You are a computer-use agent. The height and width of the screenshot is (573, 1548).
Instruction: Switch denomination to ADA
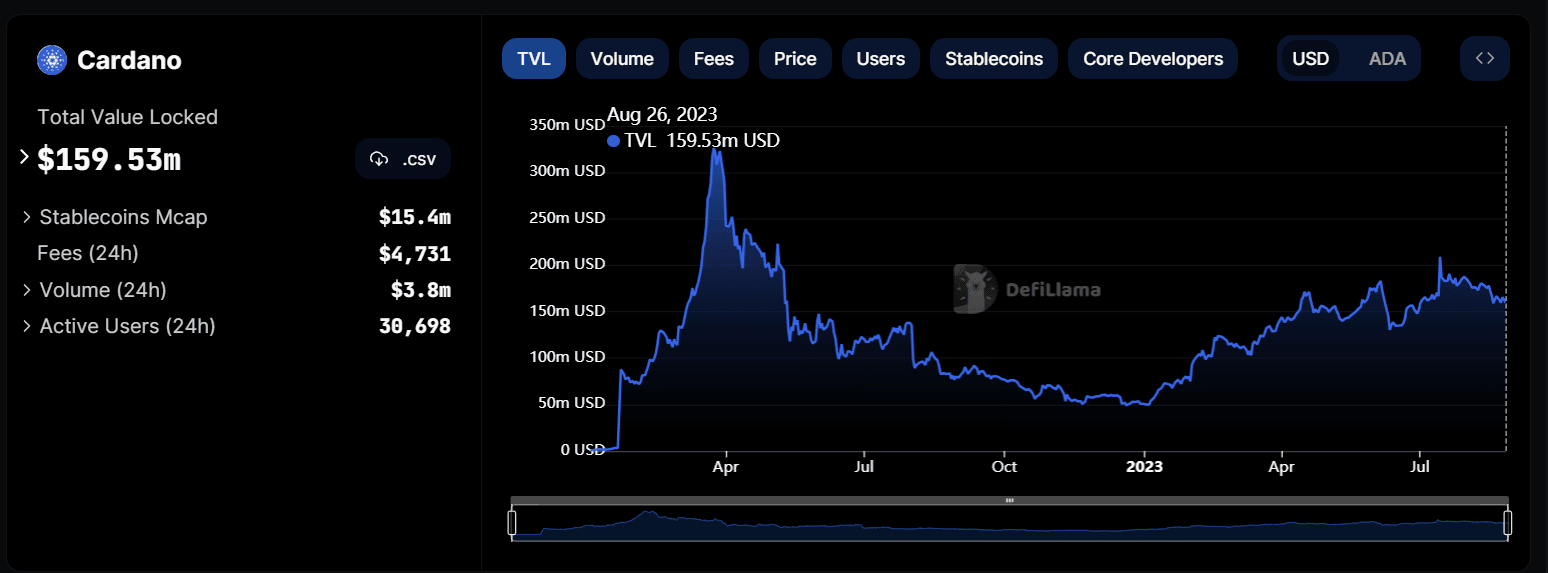(x=1387, y=59)
